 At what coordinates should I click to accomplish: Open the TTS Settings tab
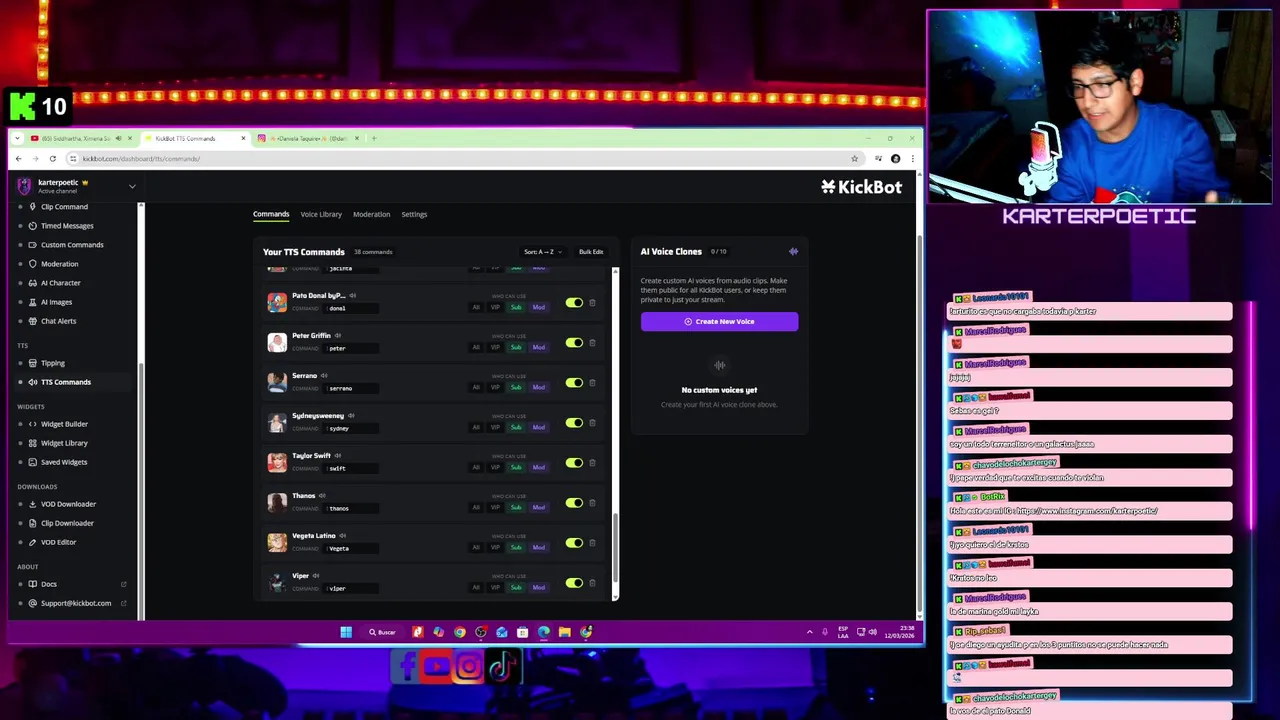pos(414,214)
